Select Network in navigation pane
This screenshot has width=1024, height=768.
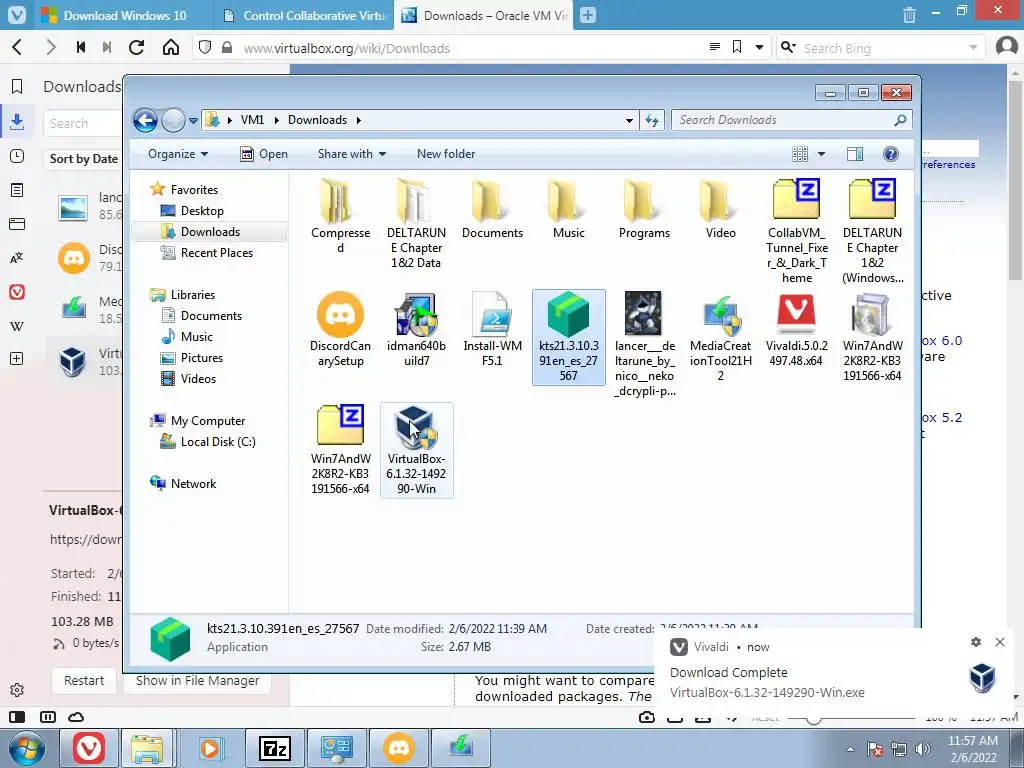tap(193, 484)
